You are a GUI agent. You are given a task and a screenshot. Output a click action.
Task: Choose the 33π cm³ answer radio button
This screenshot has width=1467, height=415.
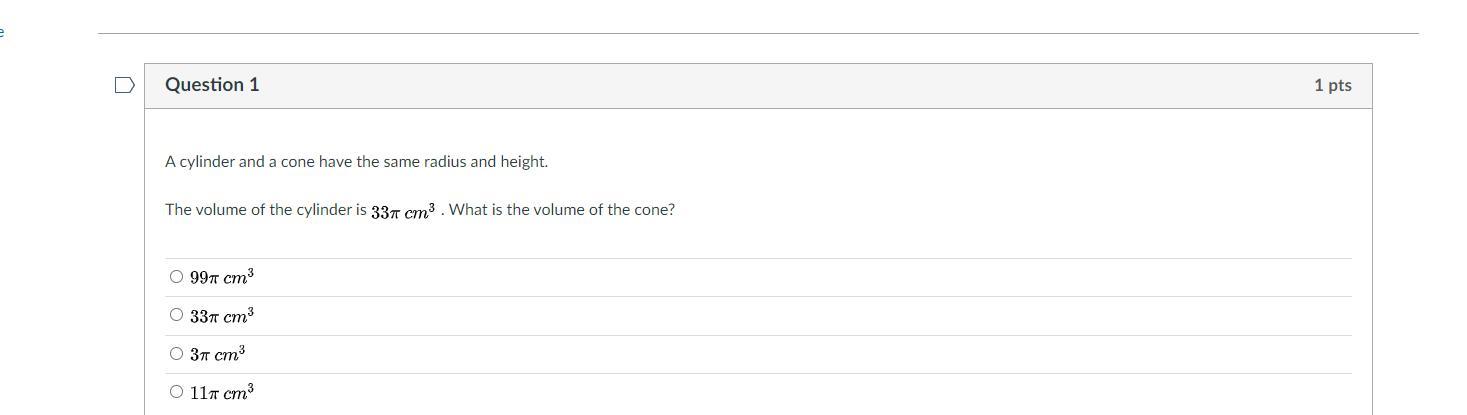(177, 315)
